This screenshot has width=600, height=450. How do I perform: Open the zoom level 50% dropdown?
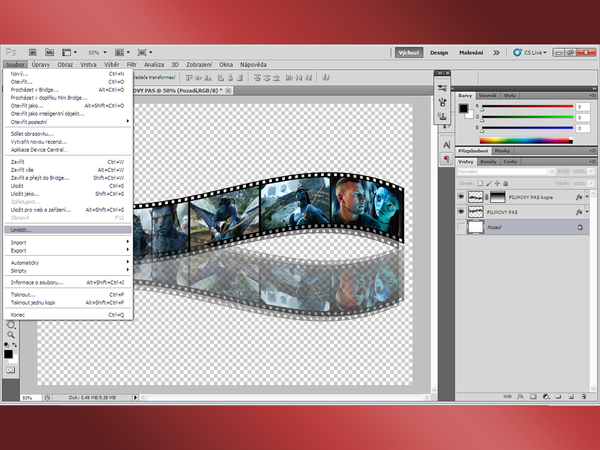click(97, 52)
